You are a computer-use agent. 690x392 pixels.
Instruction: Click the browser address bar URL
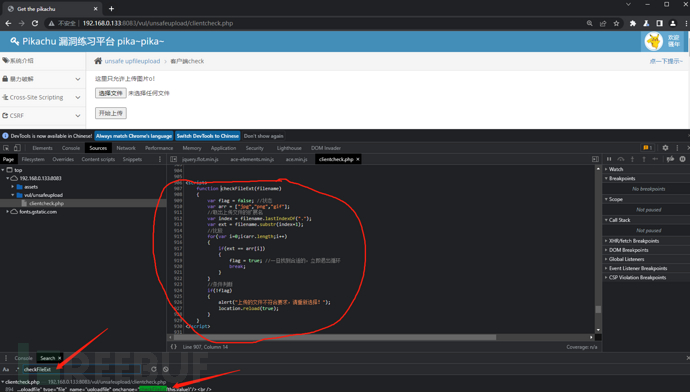pyautogui.click(x=158, y=23)
